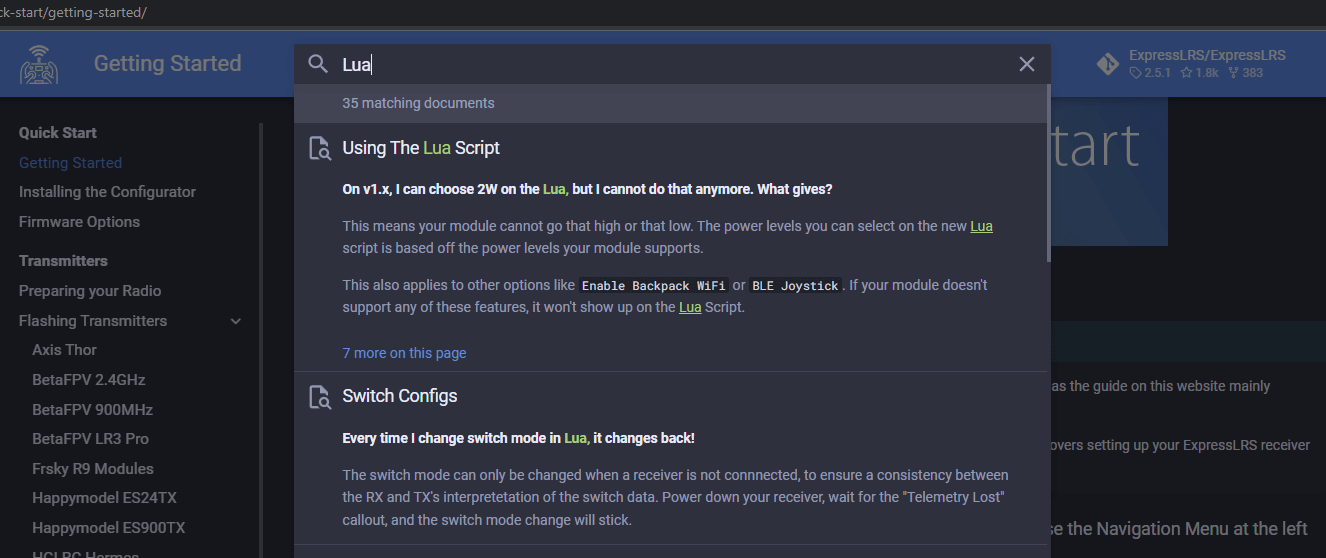
Task: Open the Frsky R9 Modules page
Action: [x=93, y=469]
